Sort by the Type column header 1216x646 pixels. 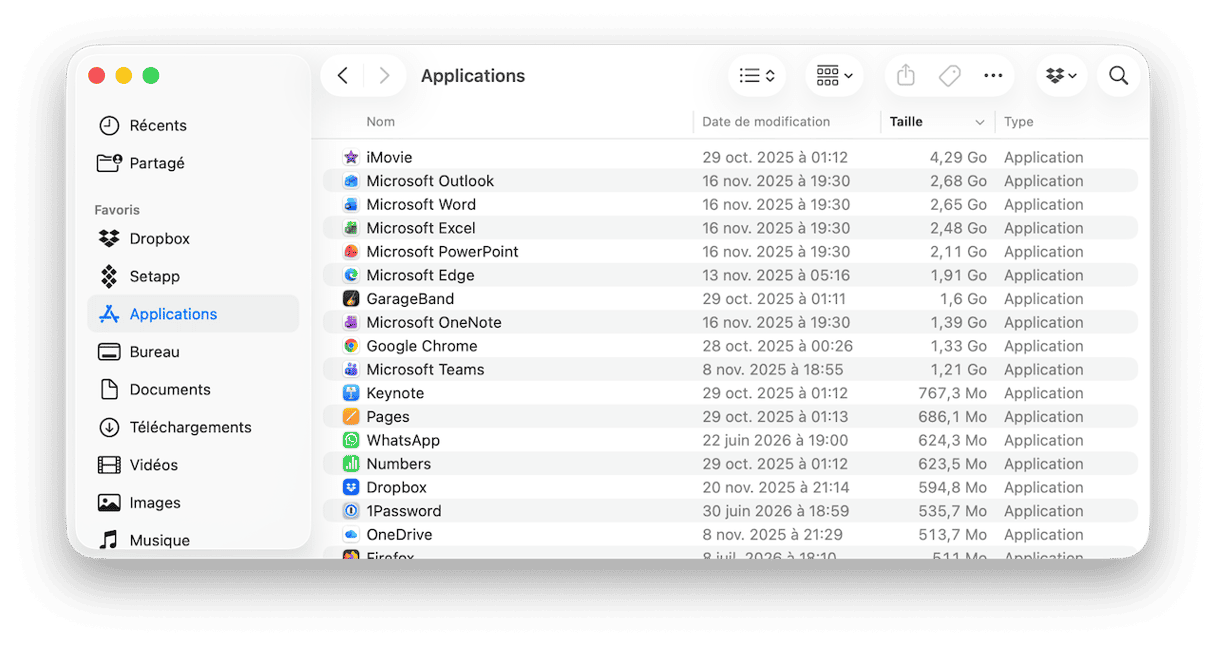tap(1019, 122)
